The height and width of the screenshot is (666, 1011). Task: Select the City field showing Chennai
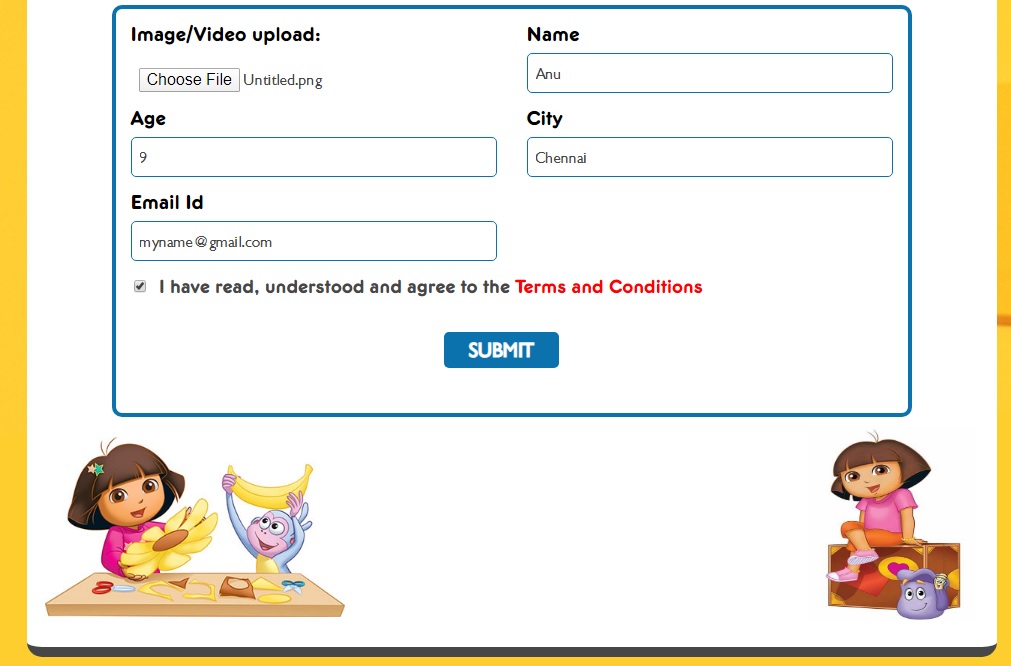(709, 157)
